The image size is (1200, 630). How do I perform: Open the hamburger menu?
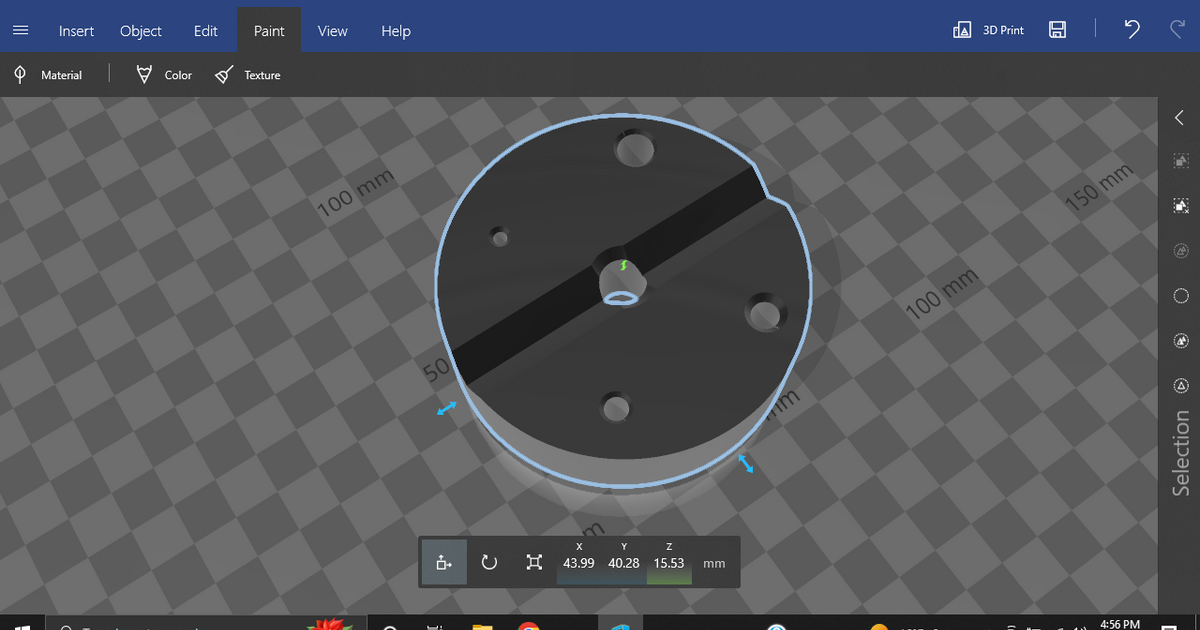pos(20,30)
